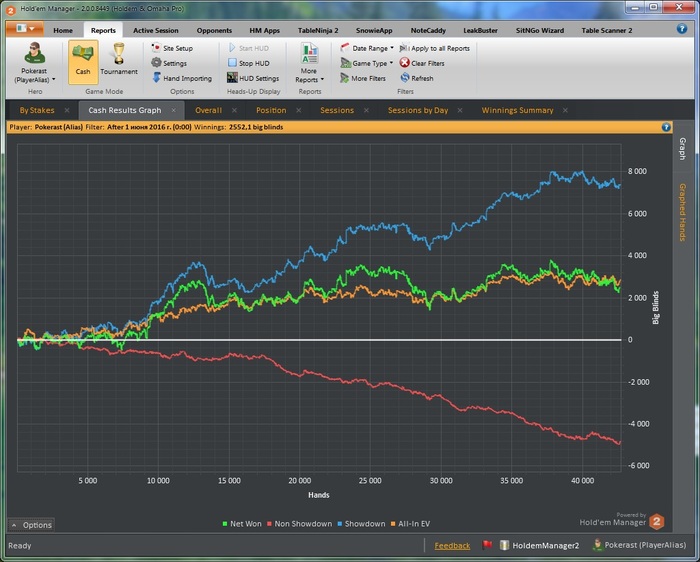
Task: Select the Graph side tab
Action: click(683, 149)
